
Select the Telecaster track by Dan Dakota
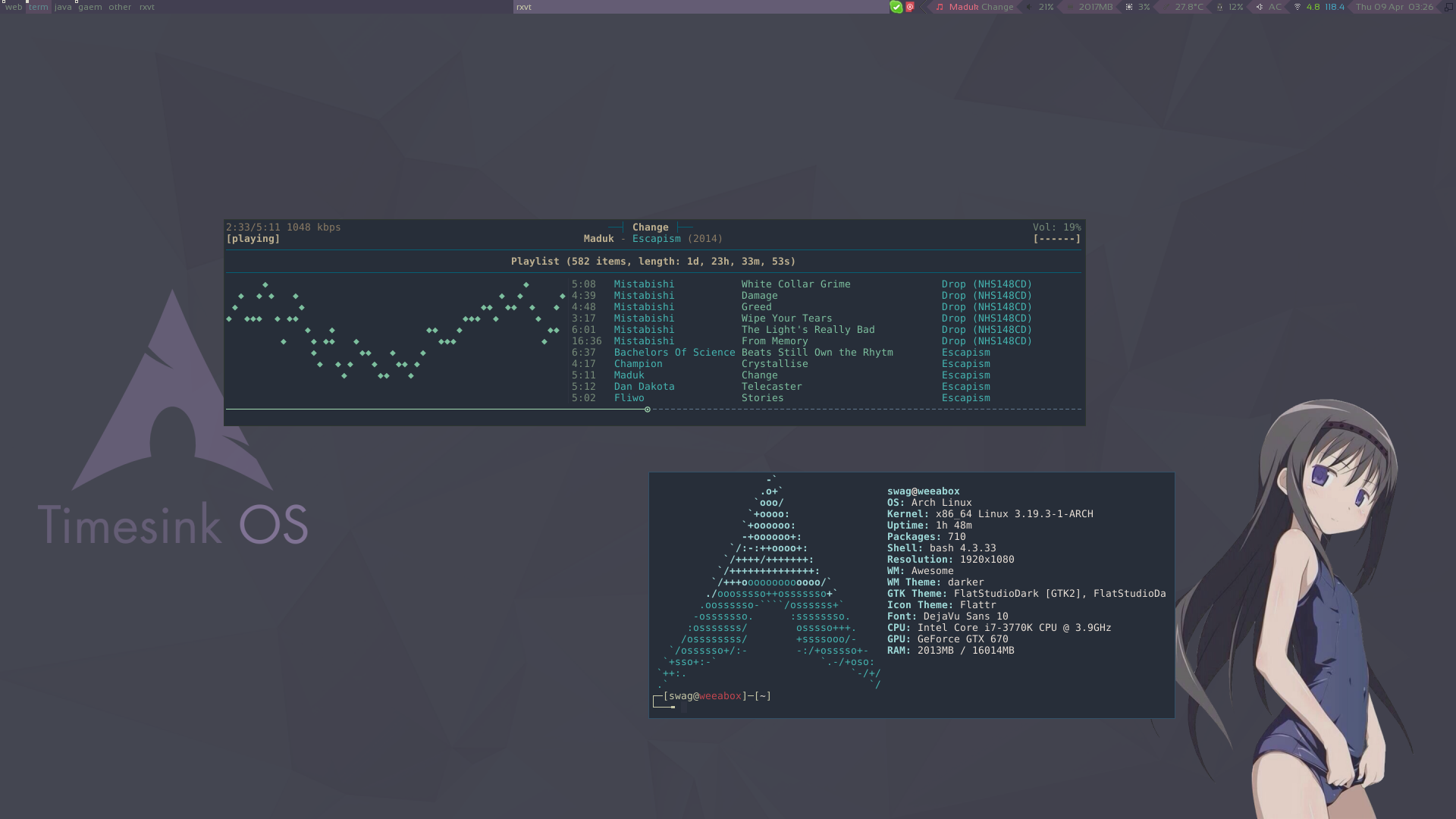pos(771,387)
